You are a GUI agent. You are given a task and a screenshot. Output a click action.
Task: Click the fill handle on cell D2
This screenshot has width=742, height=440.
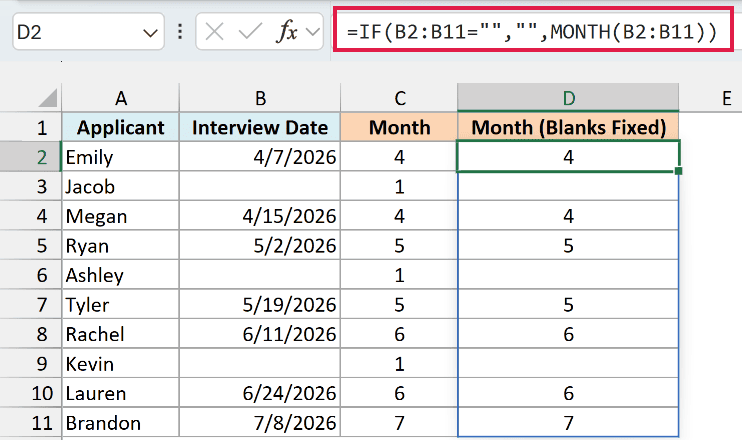coord(679,171)
